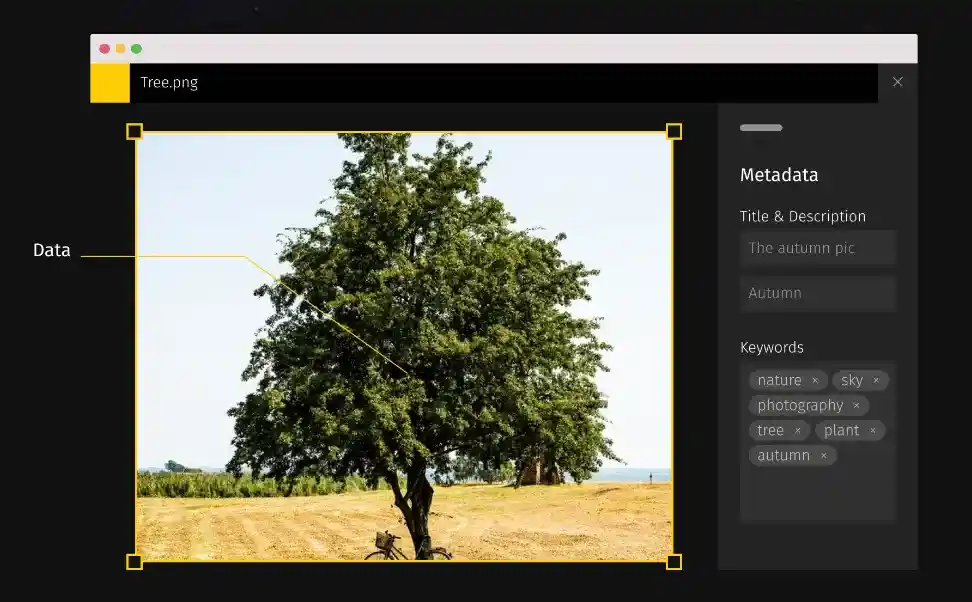Select the top-right crop handle
972x602 pixels.
[674, 131]
